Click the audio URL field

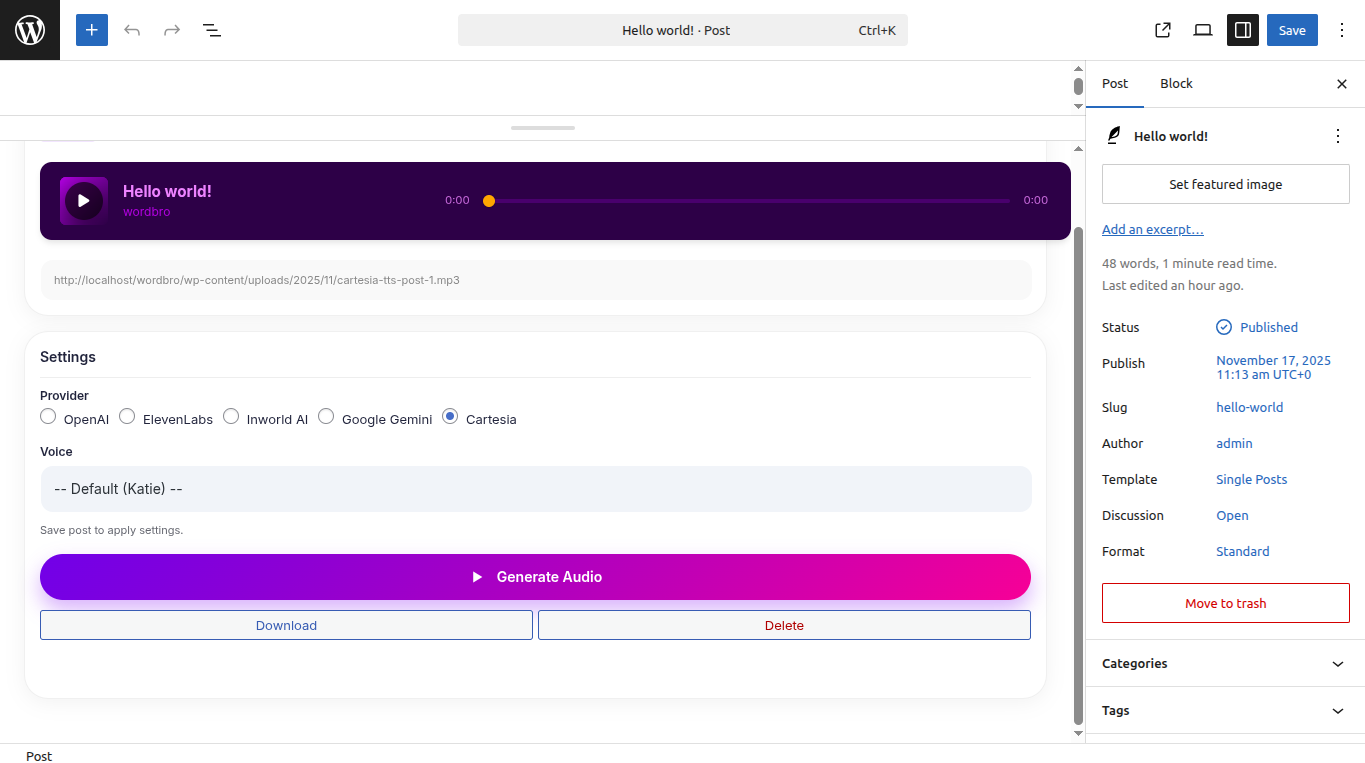tap(536, 280)
